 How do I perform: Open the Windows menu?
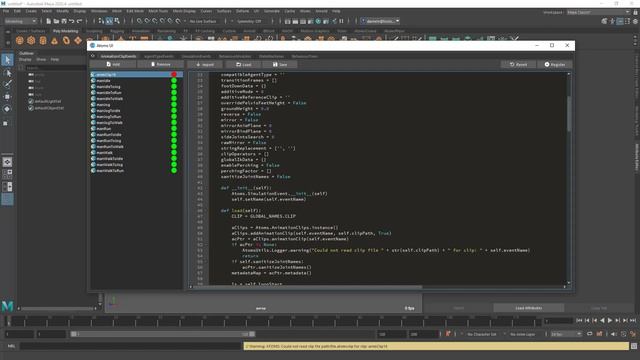[x=99, y=11]
